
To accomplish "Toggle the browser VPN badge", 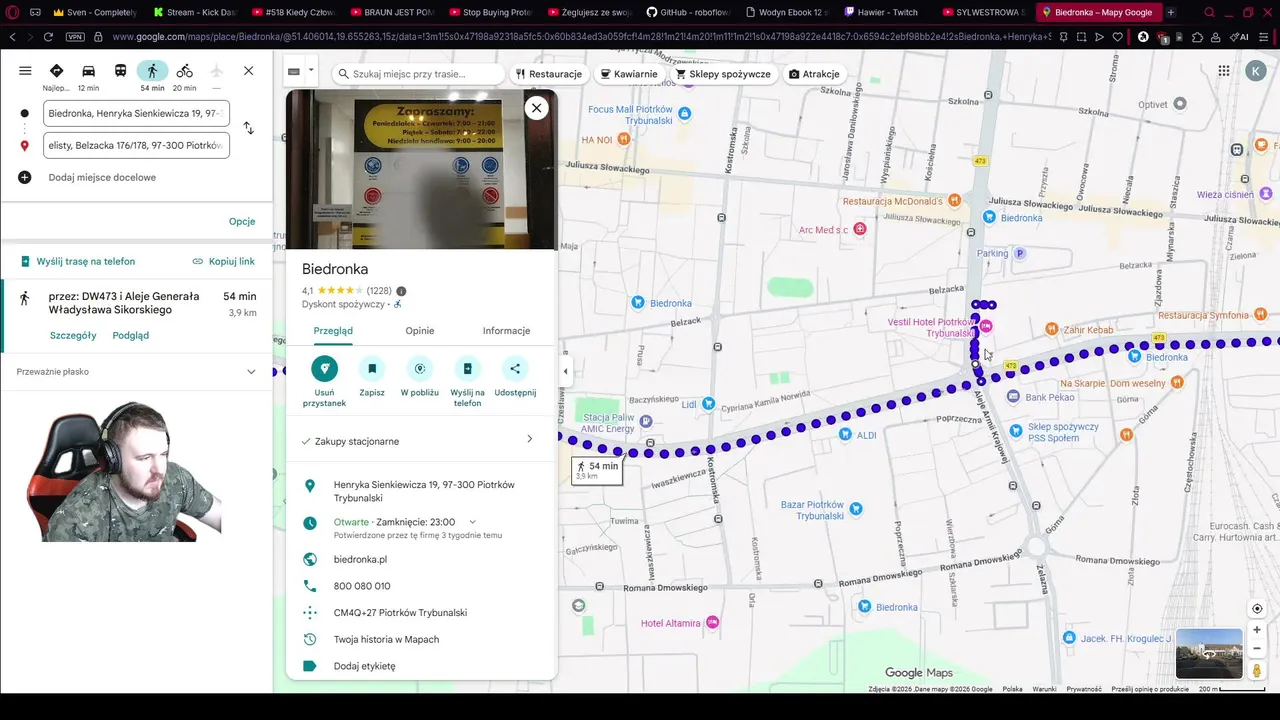I will (x=75, y=37).
